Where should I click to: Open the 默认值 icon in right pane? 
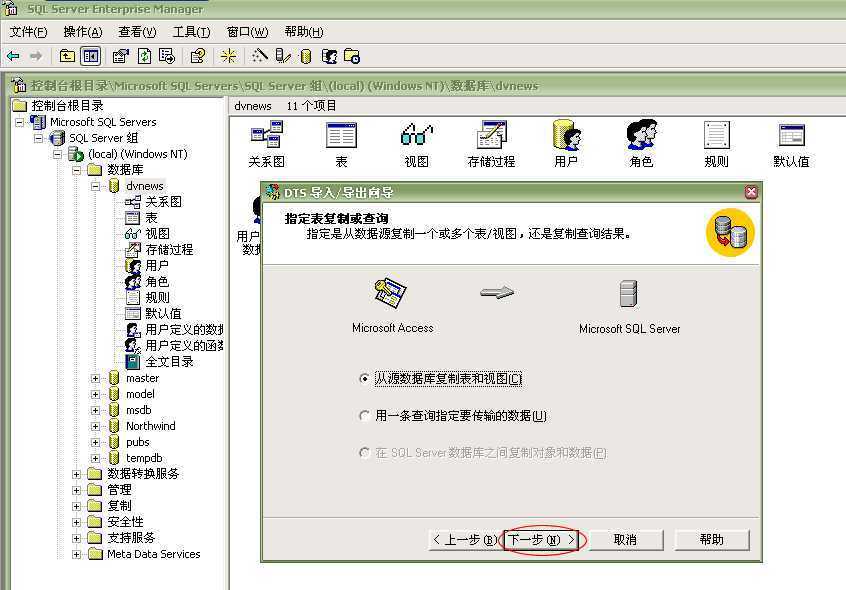pyautogui.click(x=792, y=144)
